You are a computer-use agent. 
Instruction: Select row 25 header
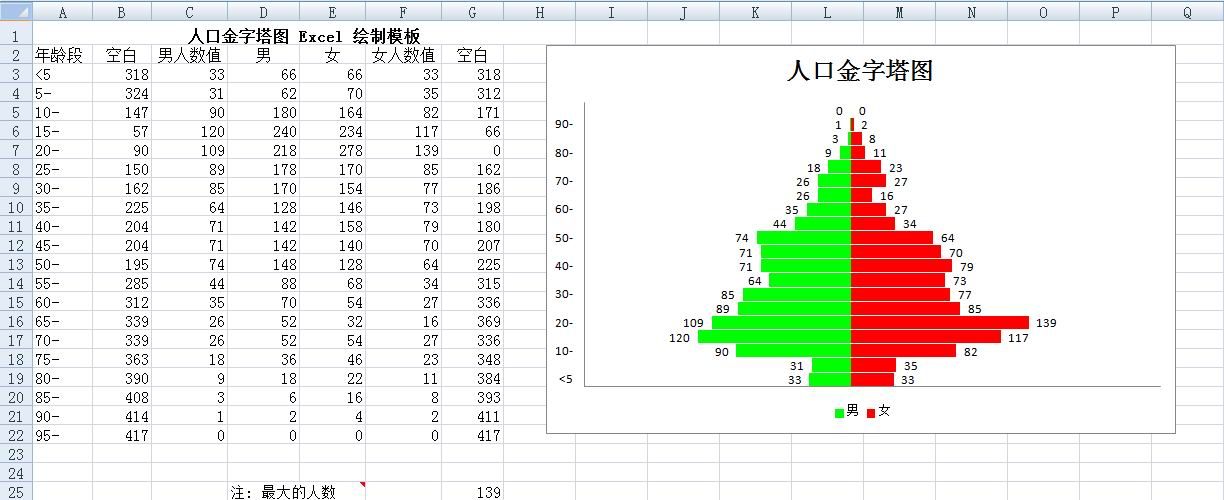pyautogui.click(x=16, y=492)
